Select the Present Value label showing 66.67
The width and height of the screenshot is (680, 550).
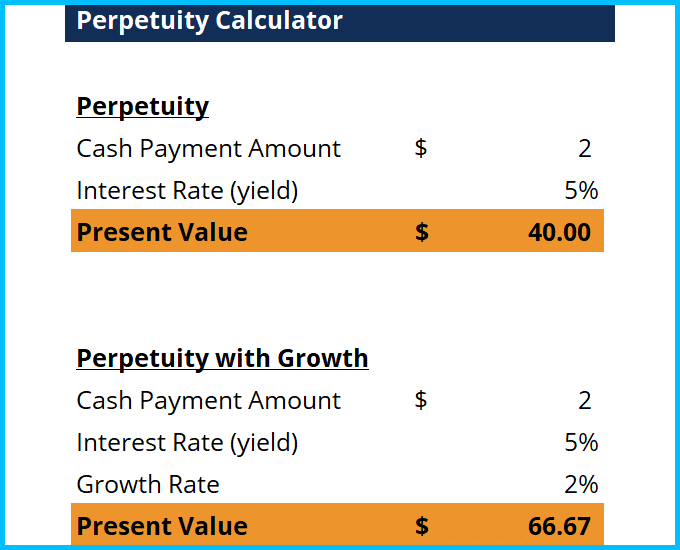(162, 526)
